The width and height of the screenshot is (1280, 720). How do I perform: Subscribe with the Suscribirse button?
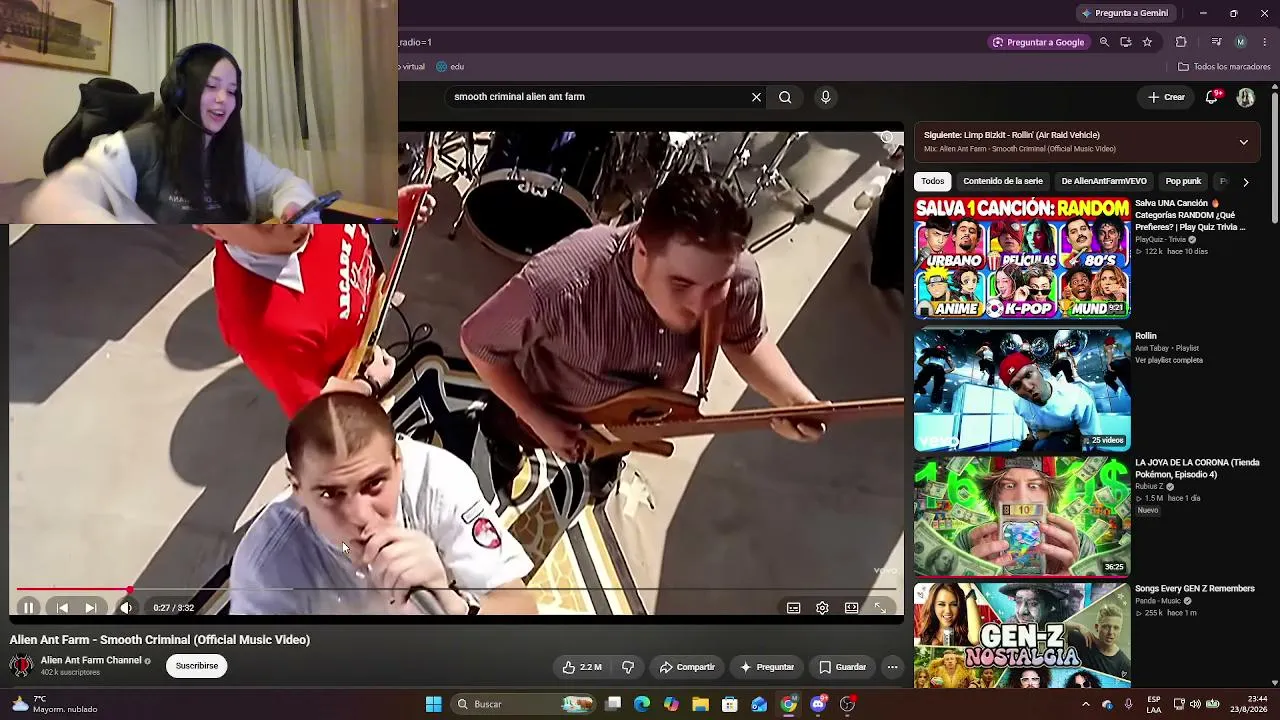click(197, 666)
